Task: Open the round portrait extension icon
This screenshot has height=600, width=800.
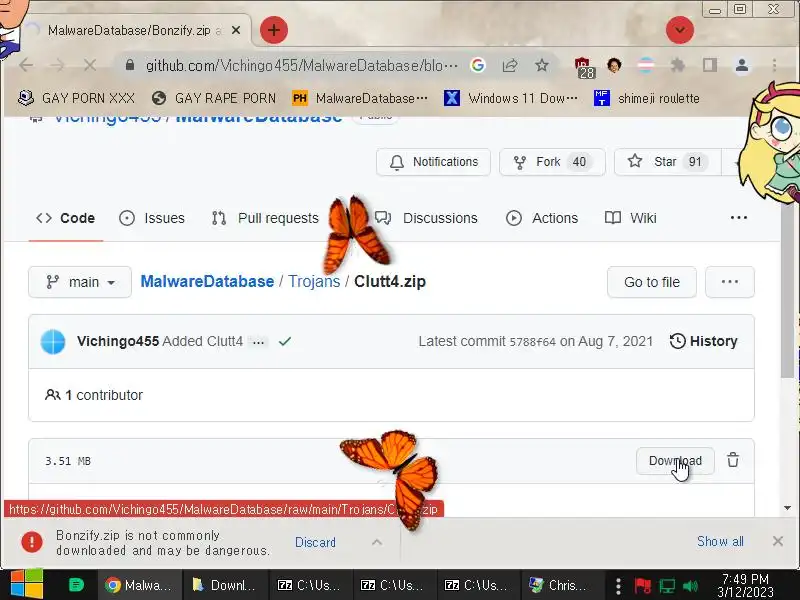Action: [x=614, y=65]
